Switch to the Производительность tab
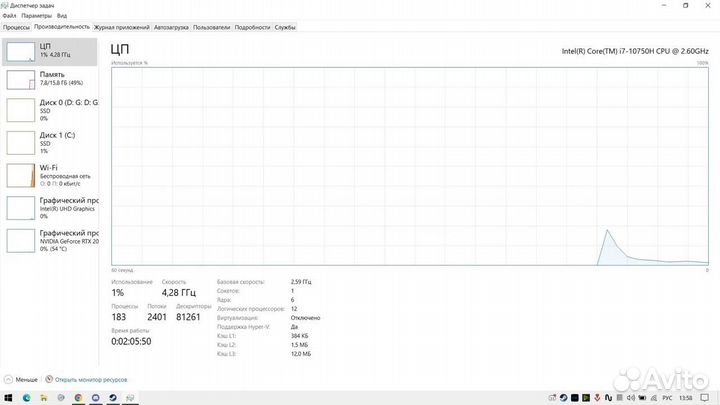Screen dimensions: 720x405 click(62, 27)
